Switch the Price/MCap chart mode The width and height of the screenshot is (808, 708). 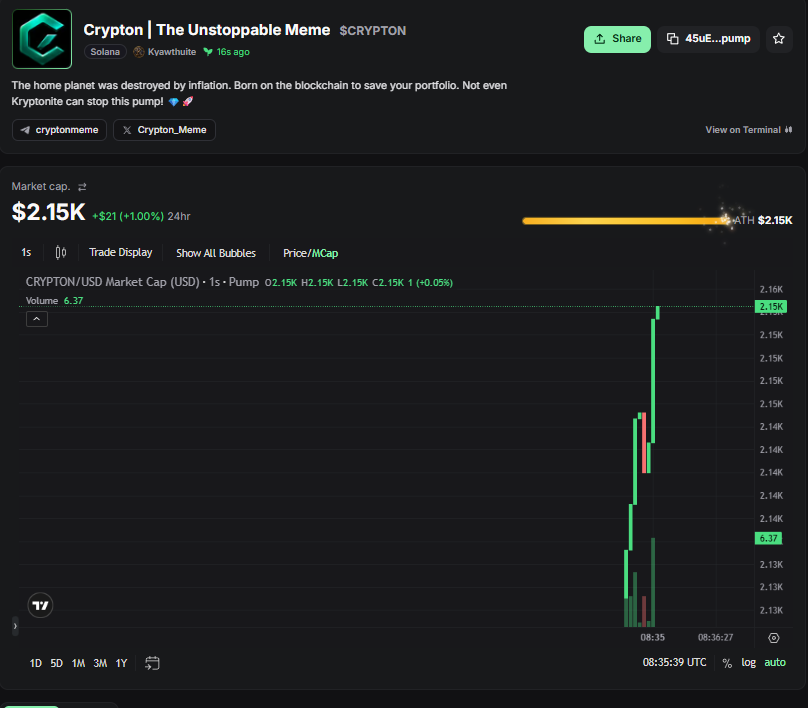pyautogui.click(x=311, y=253)
